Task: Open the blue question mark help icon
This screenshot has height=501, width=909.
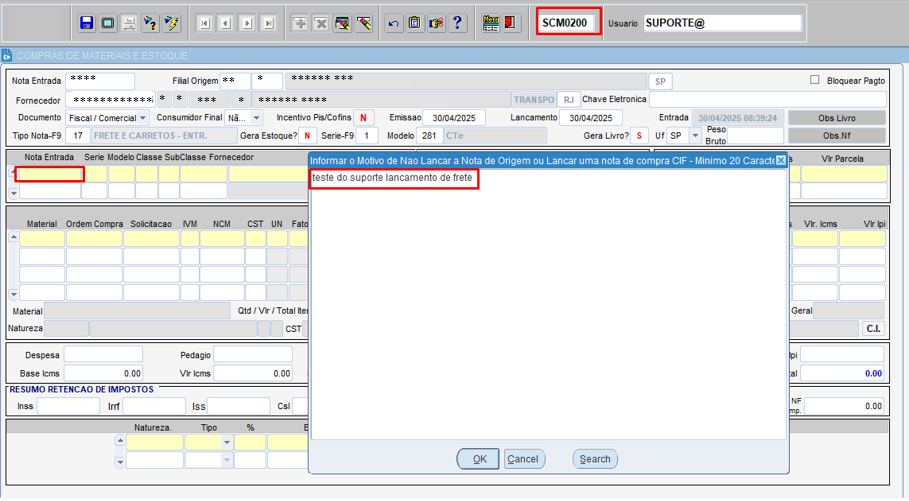Action: pos(458,22)
